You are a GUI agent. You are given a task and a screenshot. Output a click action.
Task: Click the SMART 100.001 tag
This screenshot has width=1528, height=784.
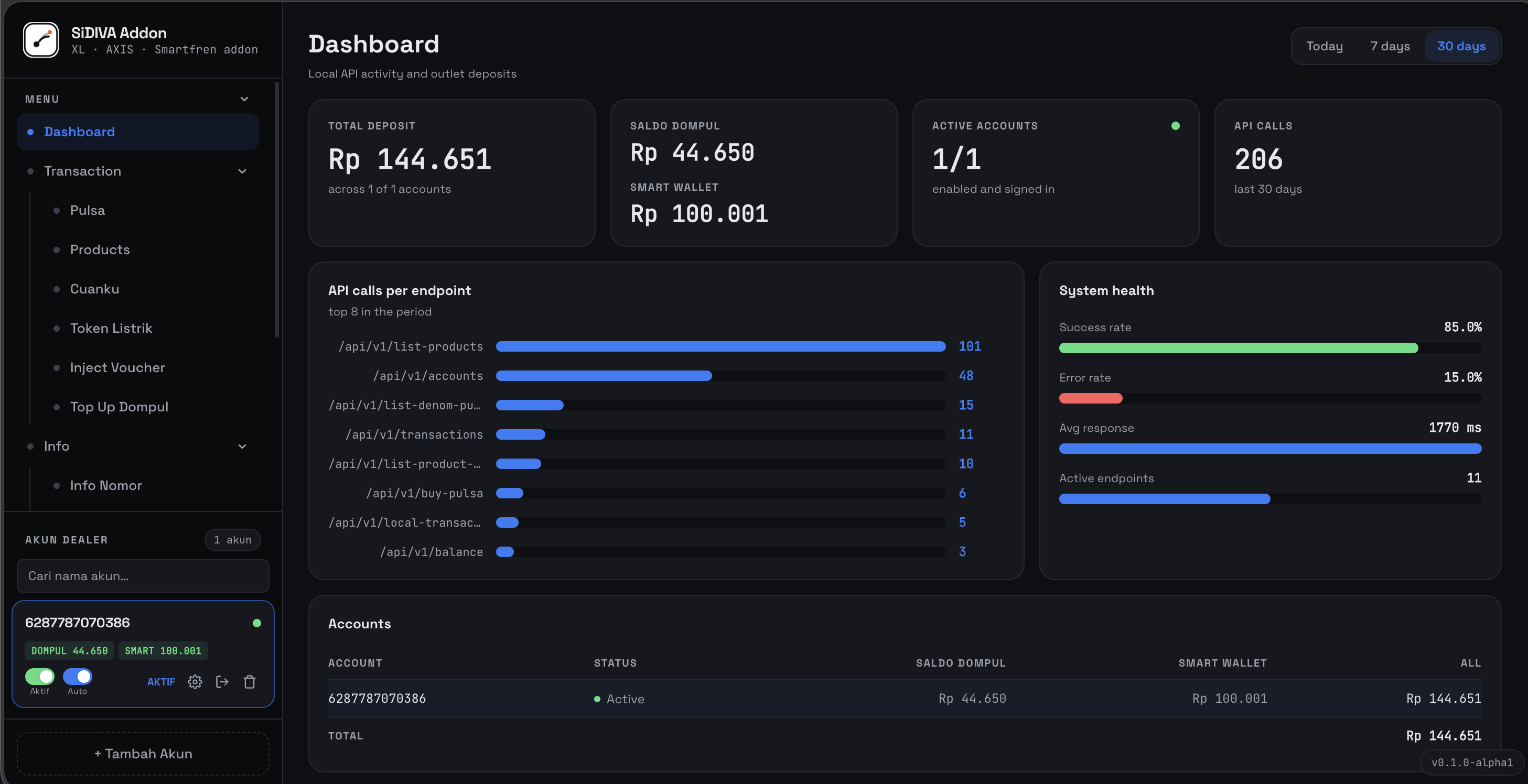click(163, 650)
